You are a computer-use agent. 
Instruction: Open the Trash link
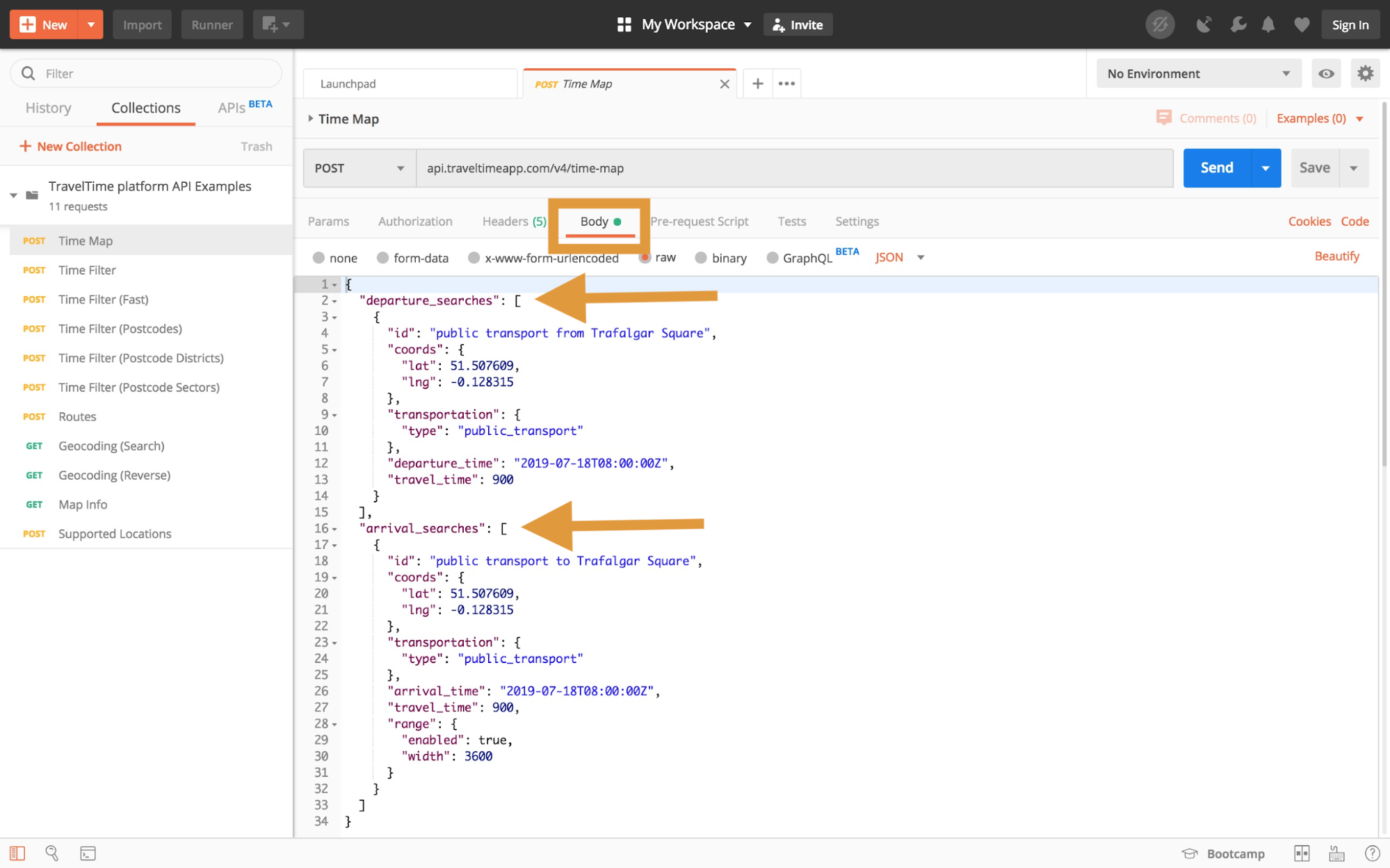pos(256,146)
